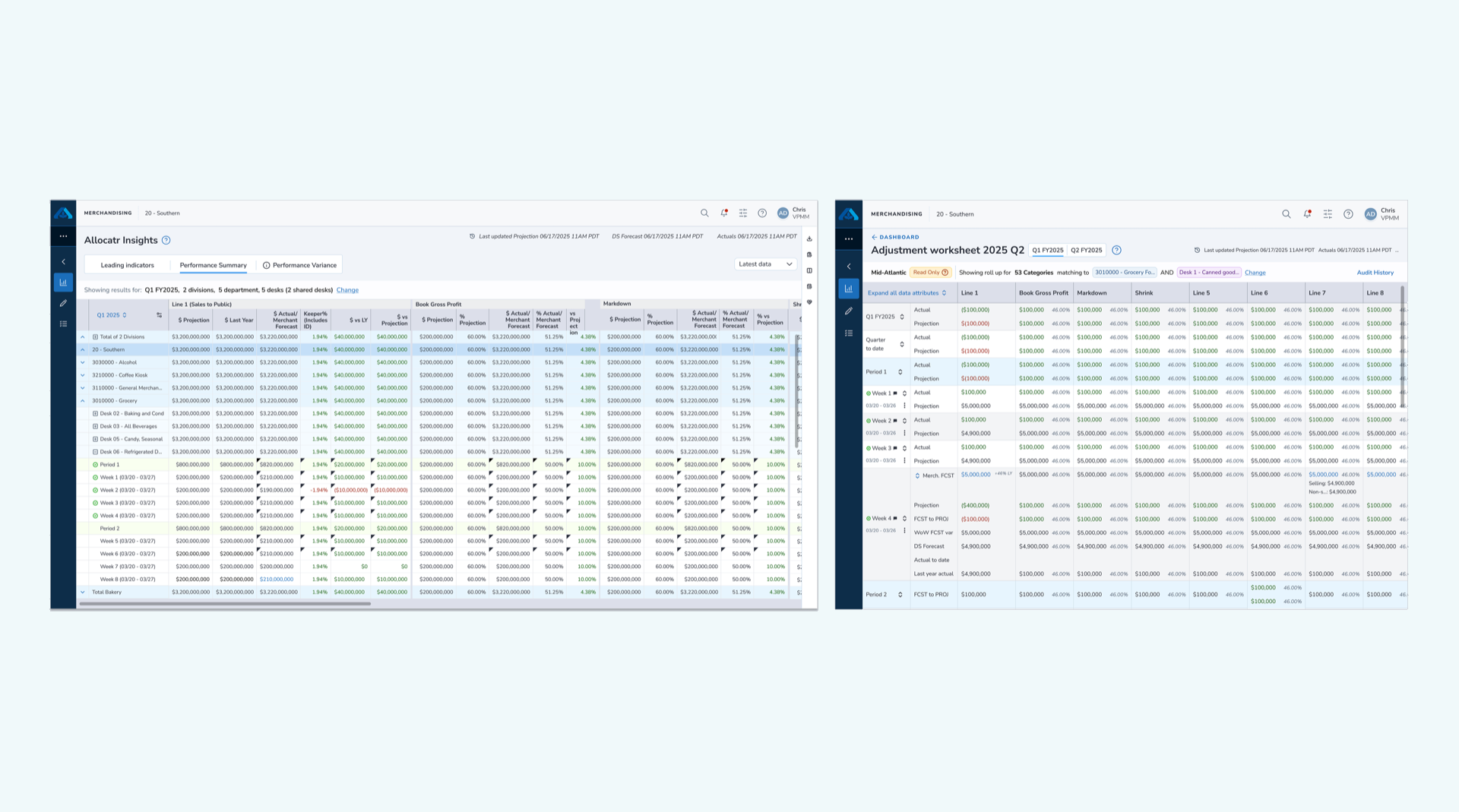This screenshot has height=812, width=1459.
Task: Open filter settings sliders in Insights header
Action: pos(743,213)
